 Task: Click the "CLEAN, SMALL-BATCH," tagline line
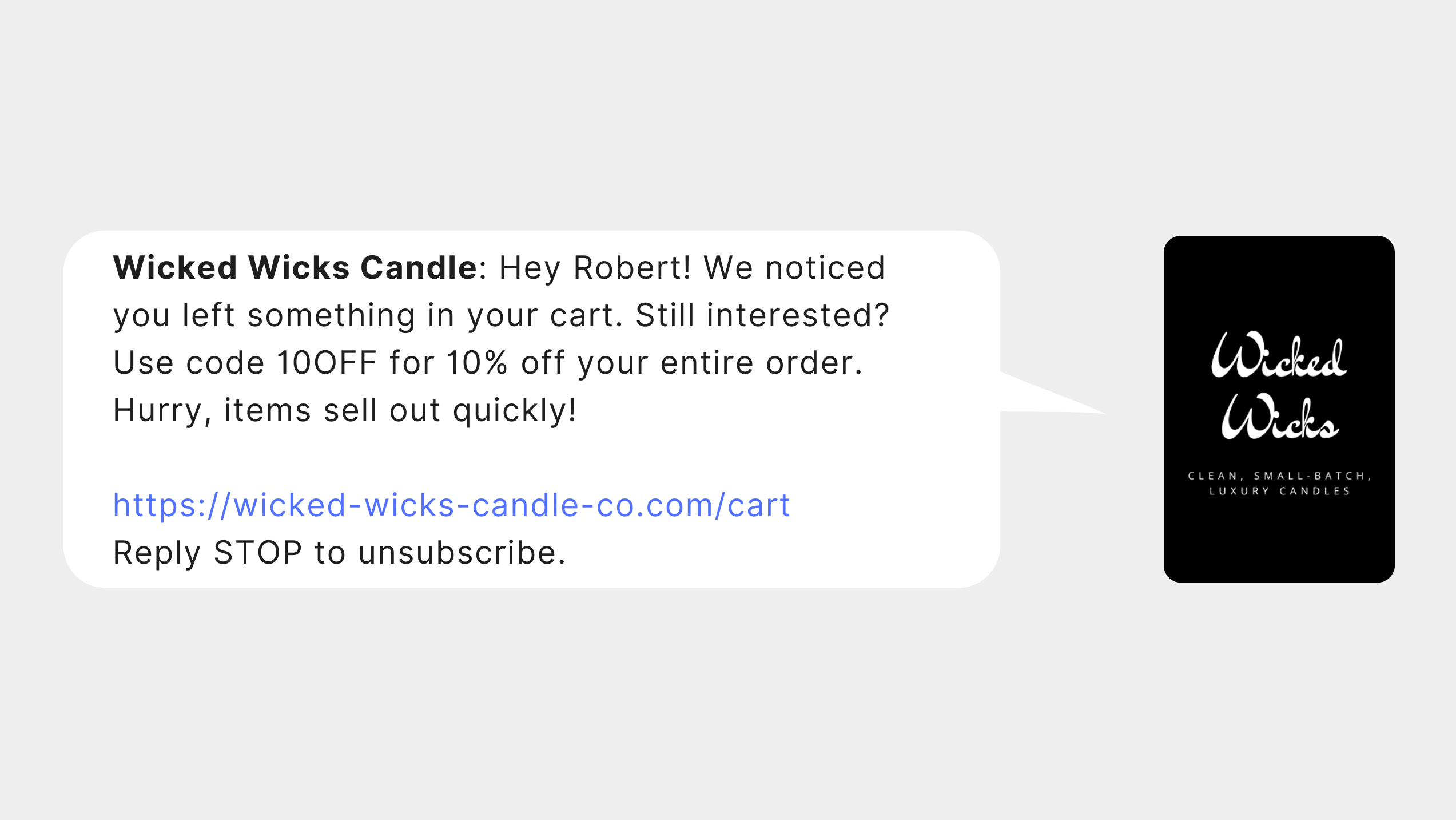(x=1279, y=476)
